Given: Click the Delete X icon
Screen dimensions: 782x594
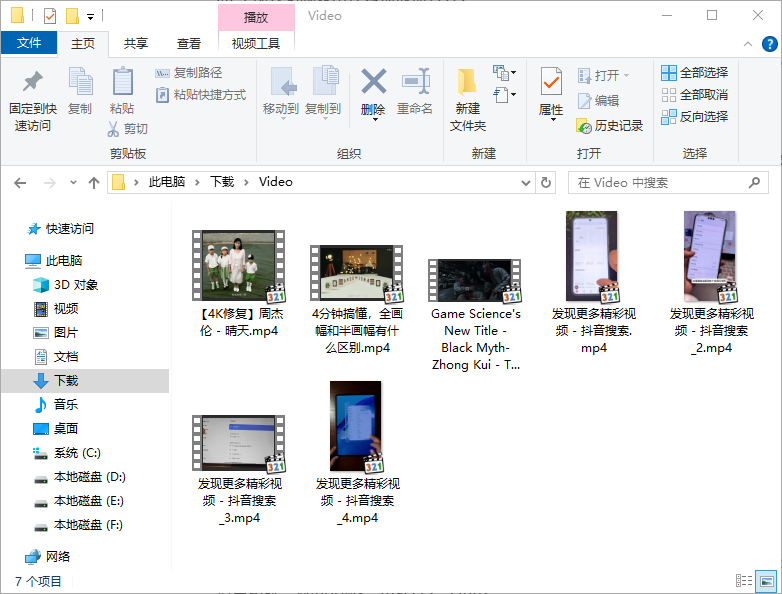Looking at the screenshot, I should click(x=374, y=82).
